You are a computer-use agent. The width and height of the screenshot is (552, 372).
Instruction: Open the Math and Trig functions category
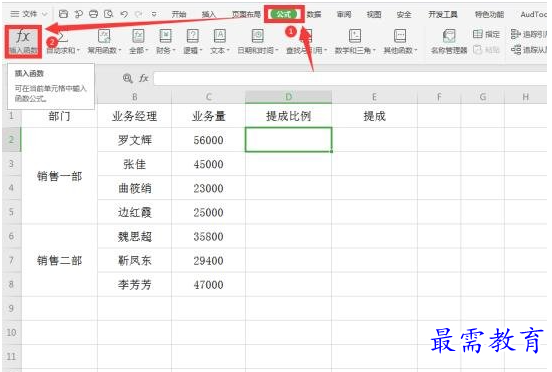(355, 42)
